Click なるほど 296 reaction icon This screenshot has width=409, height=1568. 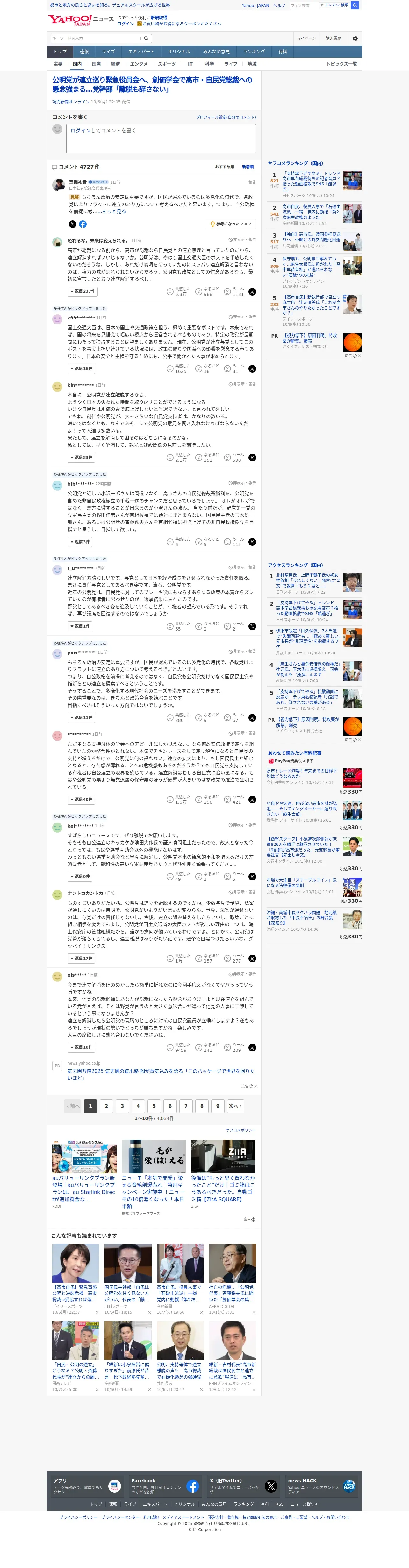(x=199, y=800)
